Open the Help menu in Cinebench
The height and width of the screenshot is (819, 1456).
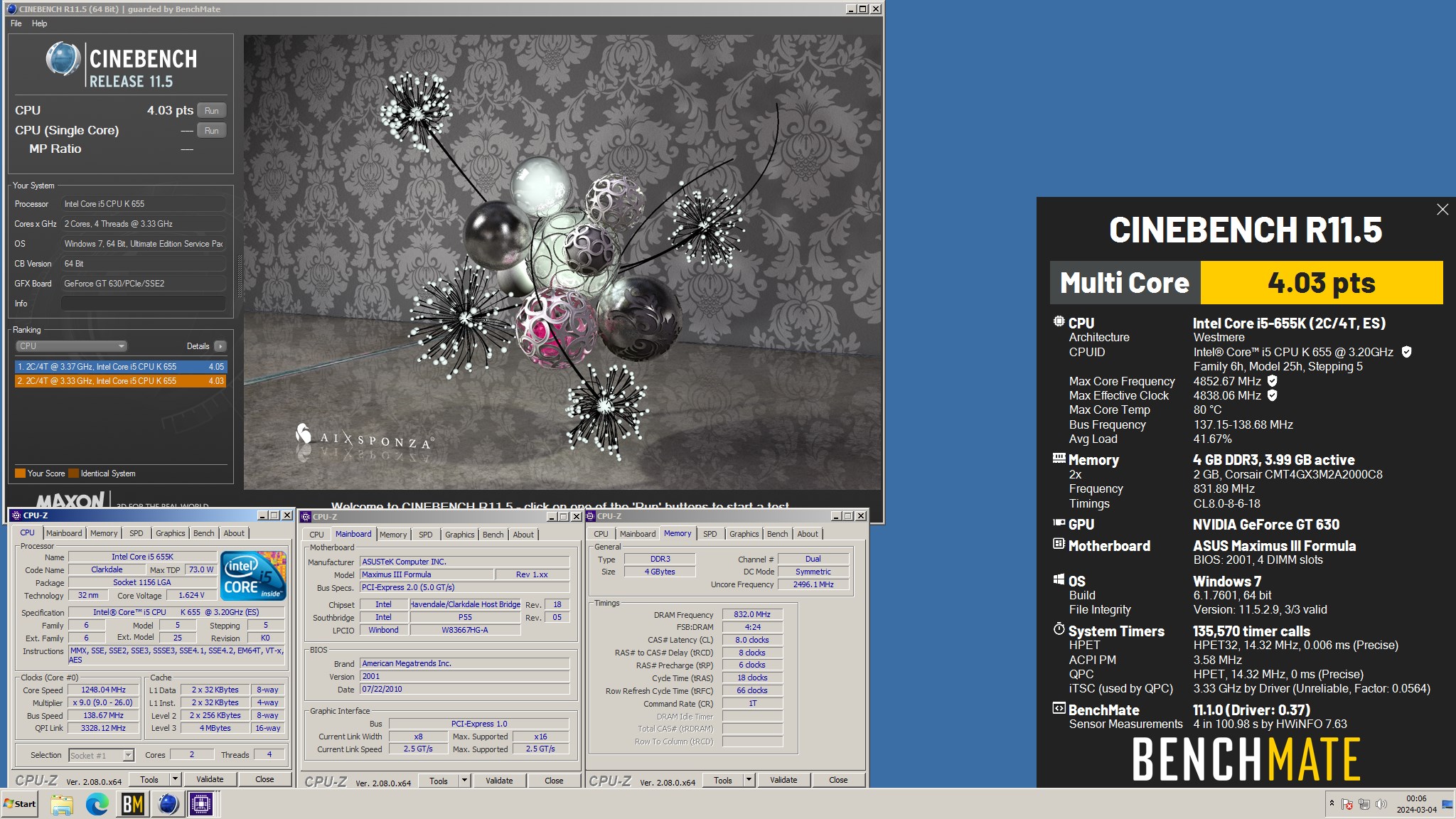(x=40, y=23)
